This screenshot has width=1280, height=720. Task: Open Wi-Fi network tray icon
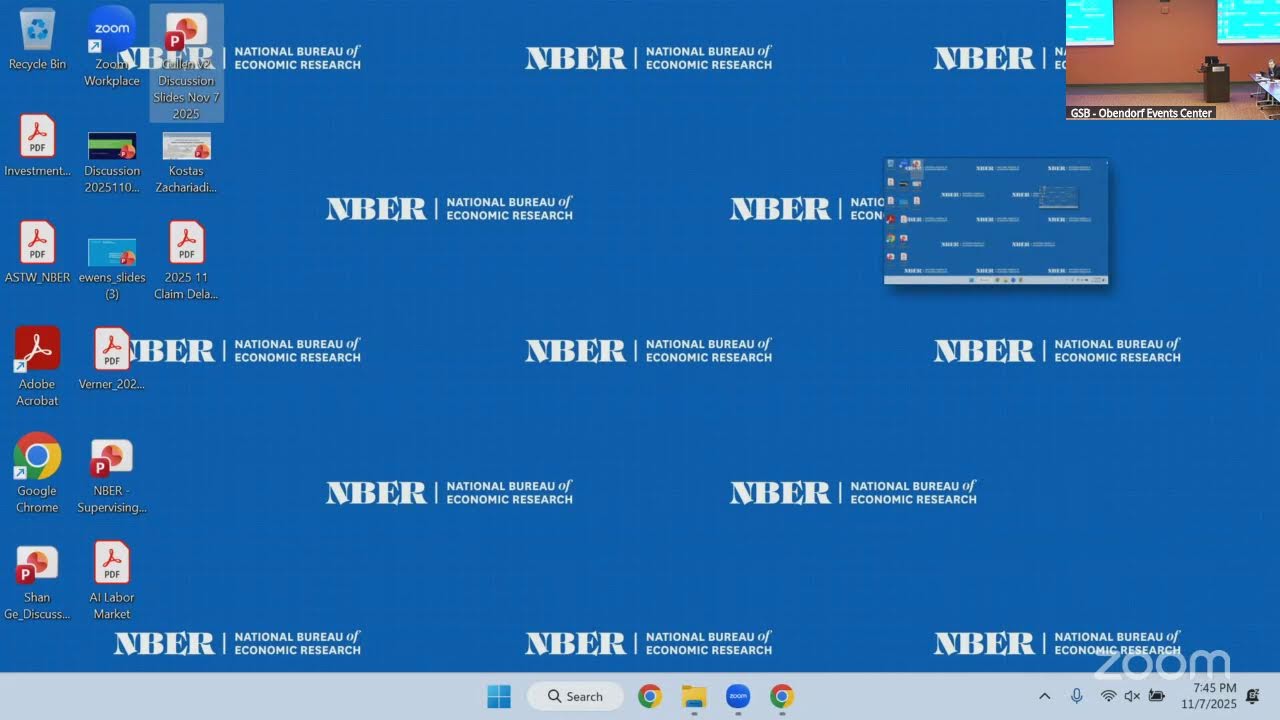click(x=1108, y=696)
